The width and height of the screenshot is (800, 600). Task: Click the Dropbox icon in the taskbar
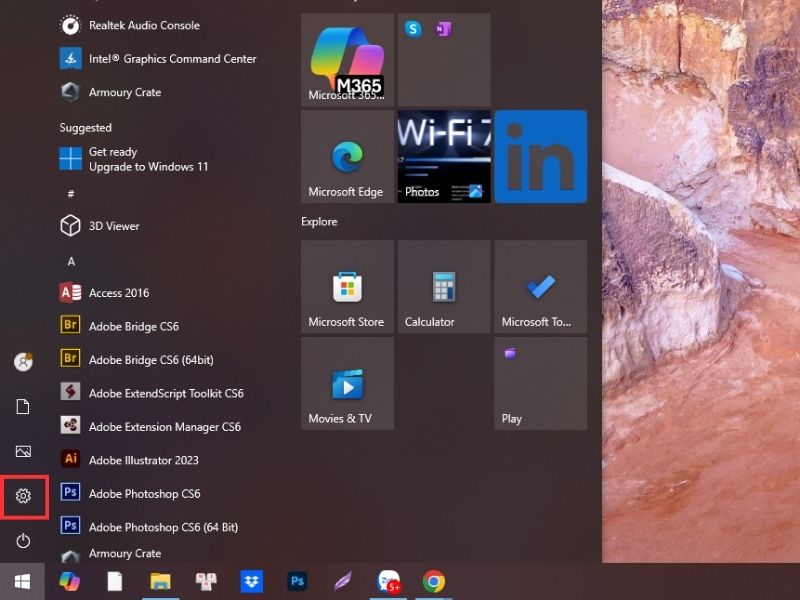[x=252, y=581]
